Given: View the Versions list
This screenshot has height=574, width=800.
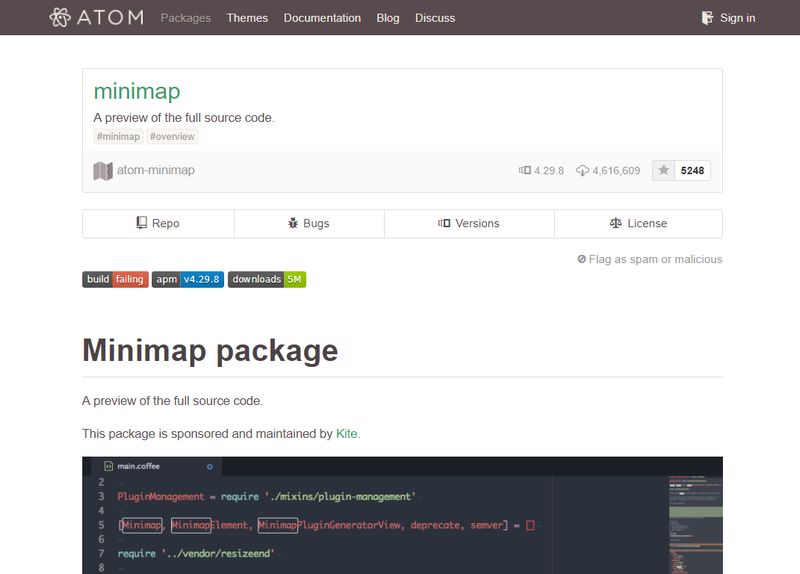Looking at the screenshot, I should point(468,223).
